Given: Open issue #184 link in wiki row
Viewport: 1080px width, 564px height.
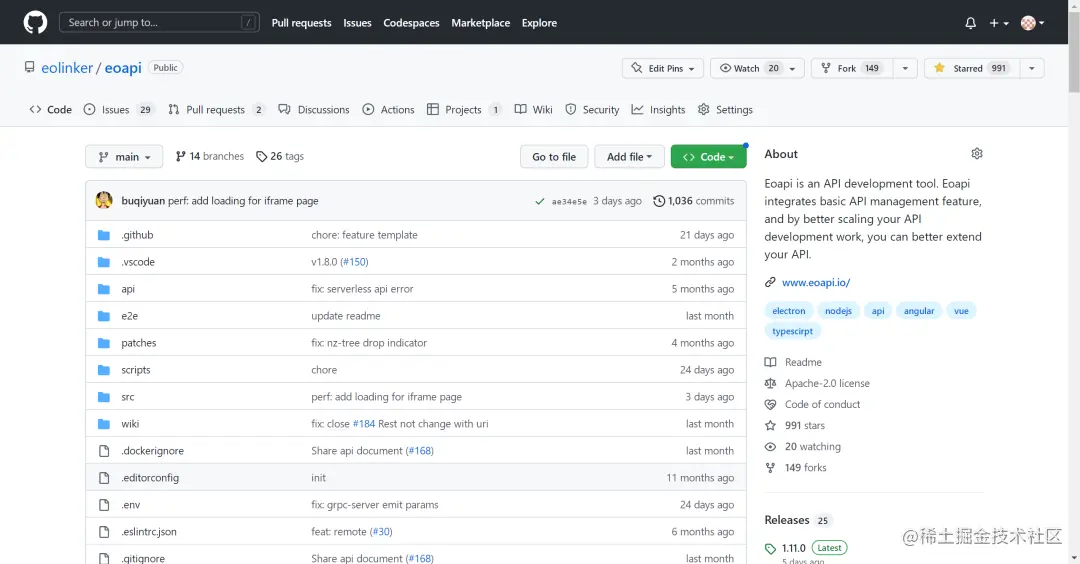Looking at the screenshot, I should coord(364,424).
